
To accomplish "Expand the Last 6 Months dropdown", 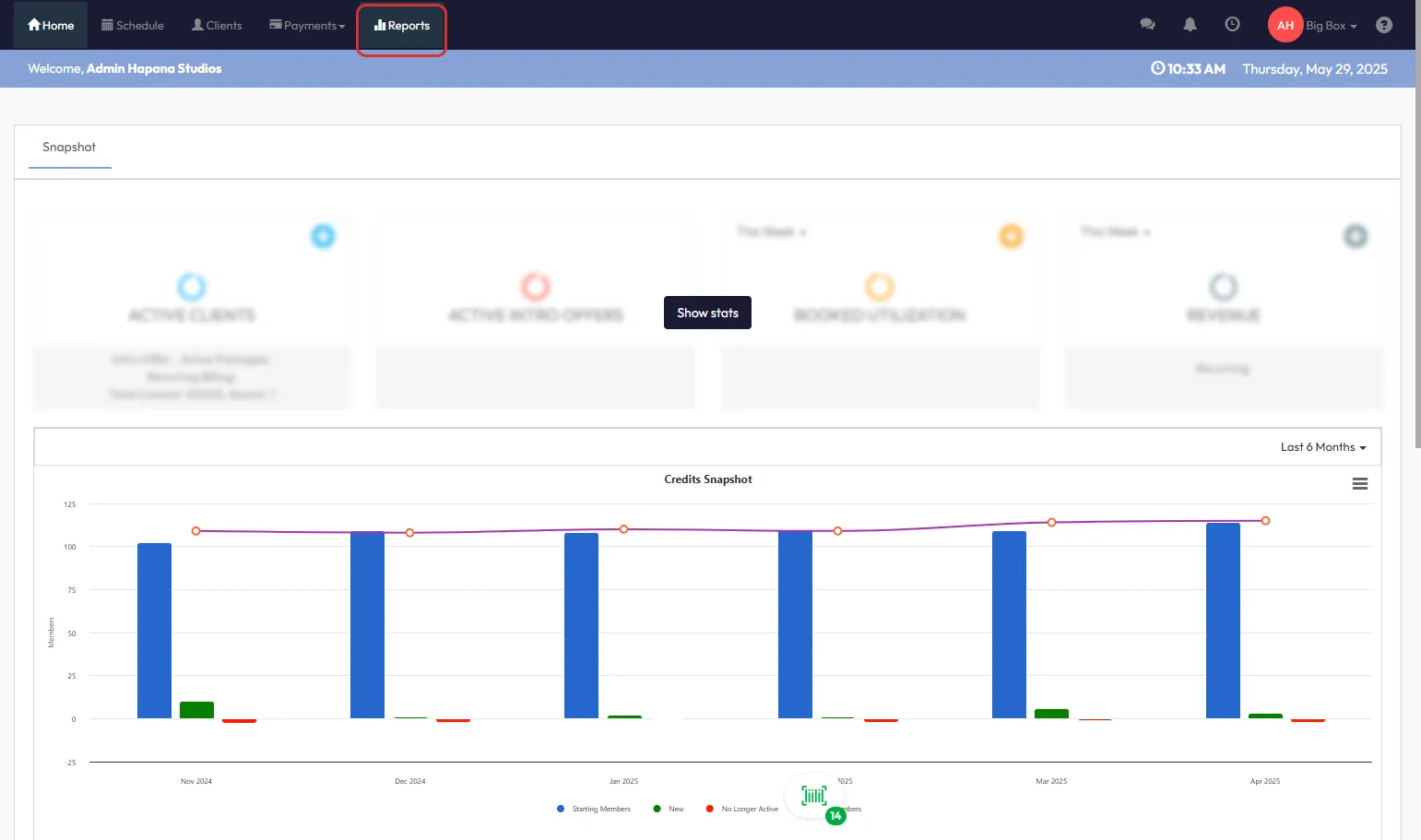I will pos(1323,447).
